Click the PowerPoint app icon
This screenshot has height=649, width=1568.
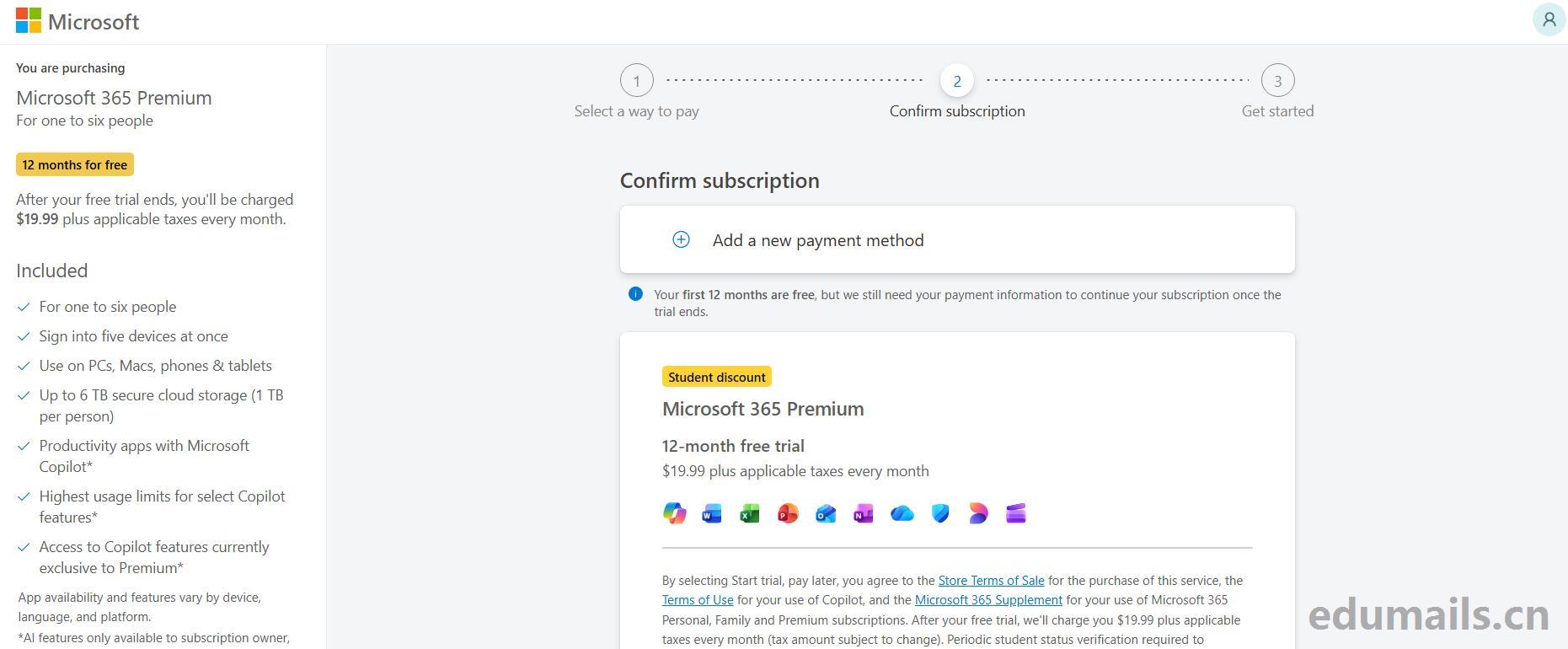coord(788,513)
